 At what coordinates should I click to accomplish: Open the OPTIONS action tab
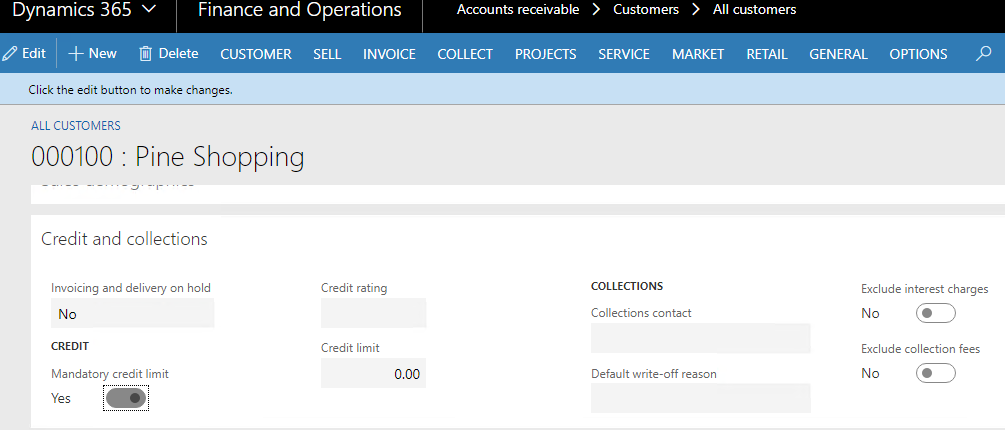coord(918,54)
